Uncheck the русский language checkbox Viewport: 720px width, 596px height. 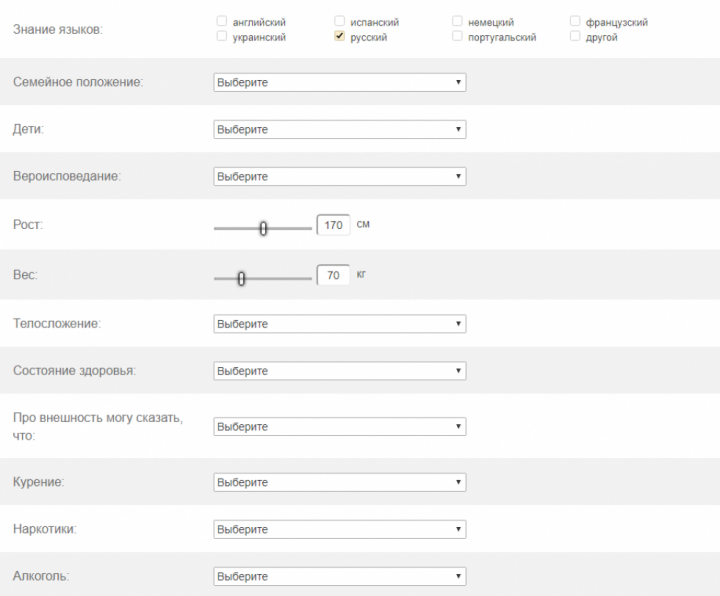pos(340,36)
